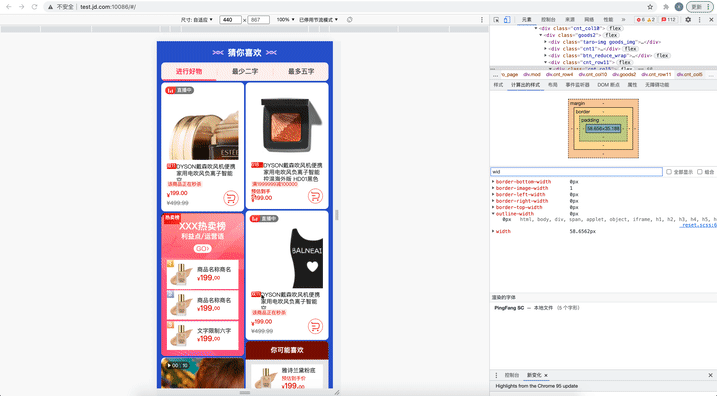Viewport: 717px width, 396px height.
Task: Expand the width computed property
Action: [493, 231]
